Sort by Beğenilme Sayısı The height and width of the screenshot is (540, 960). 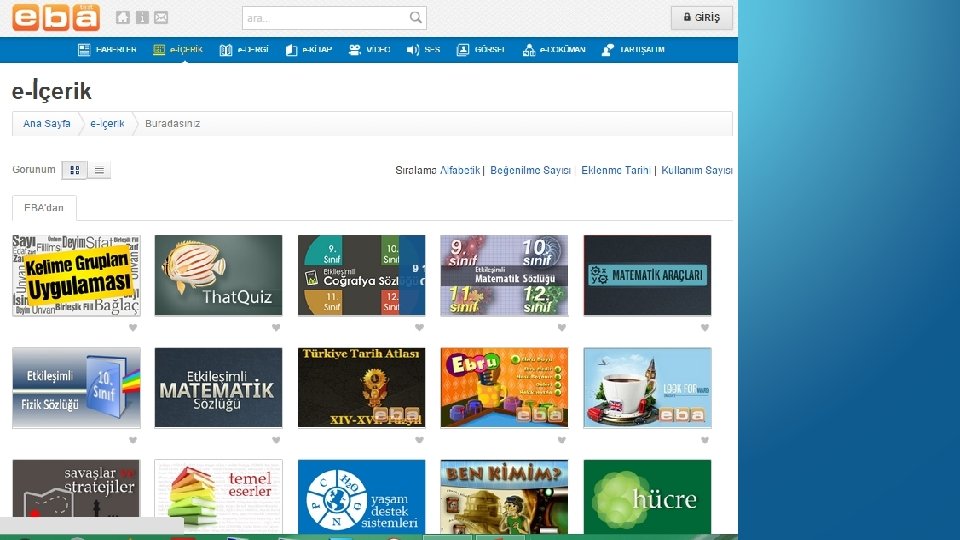[530, 170]
